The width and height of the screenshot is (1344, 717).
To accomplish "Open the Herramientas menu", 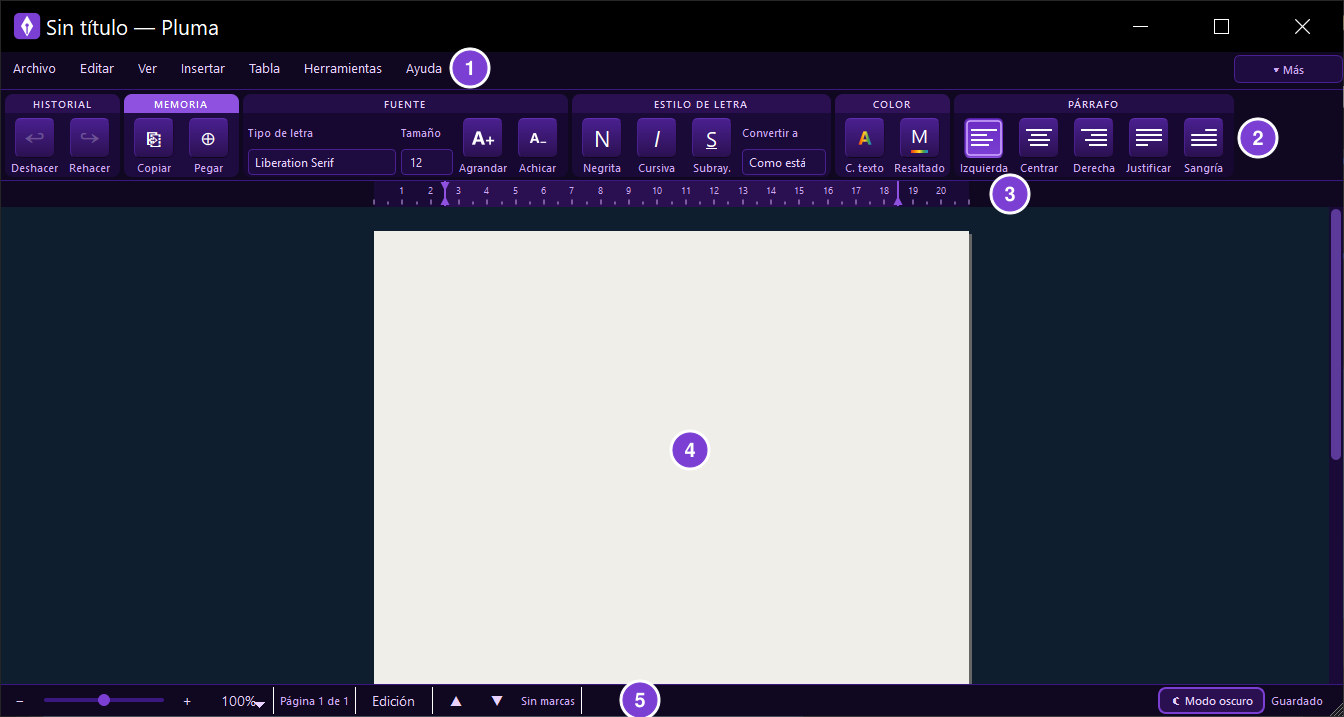I will (x=343, y=69).
